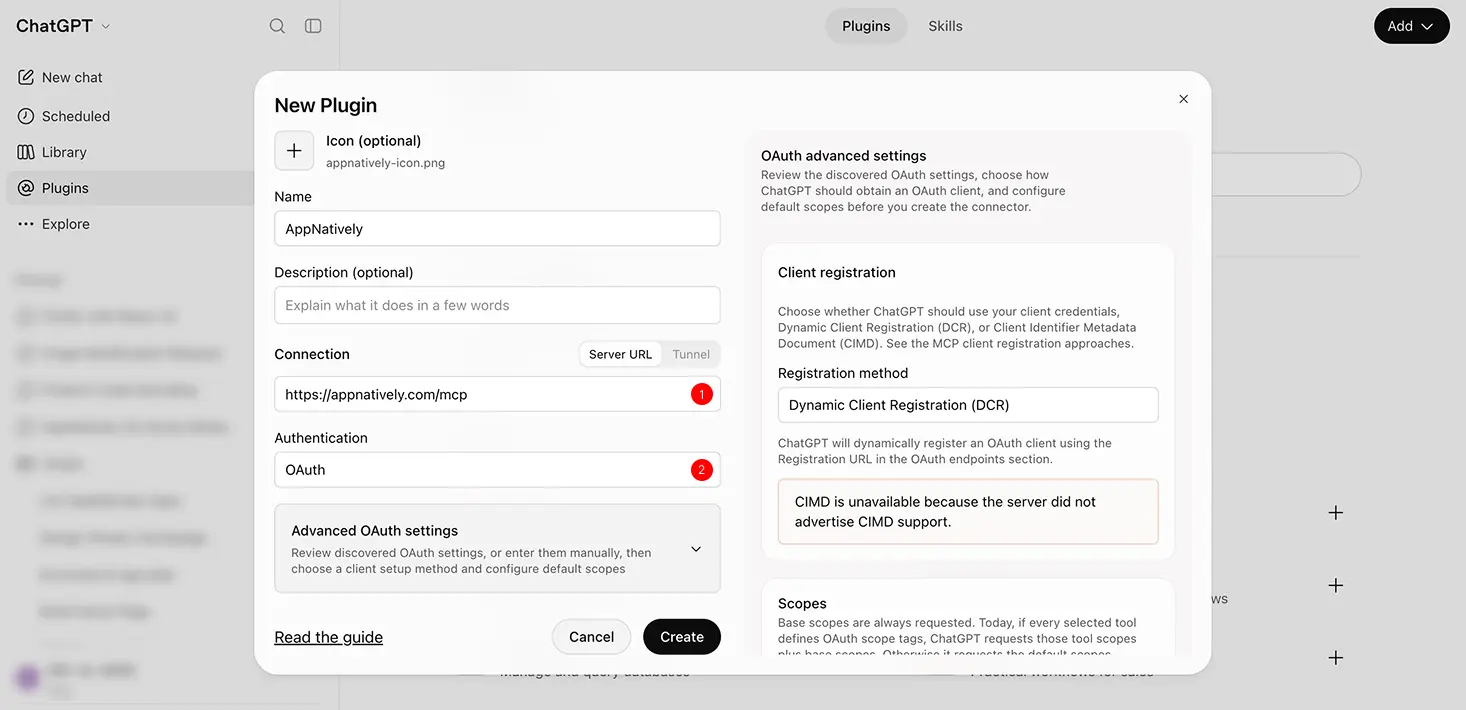
Task: Click the server URL input field
Action: (497, 394)
